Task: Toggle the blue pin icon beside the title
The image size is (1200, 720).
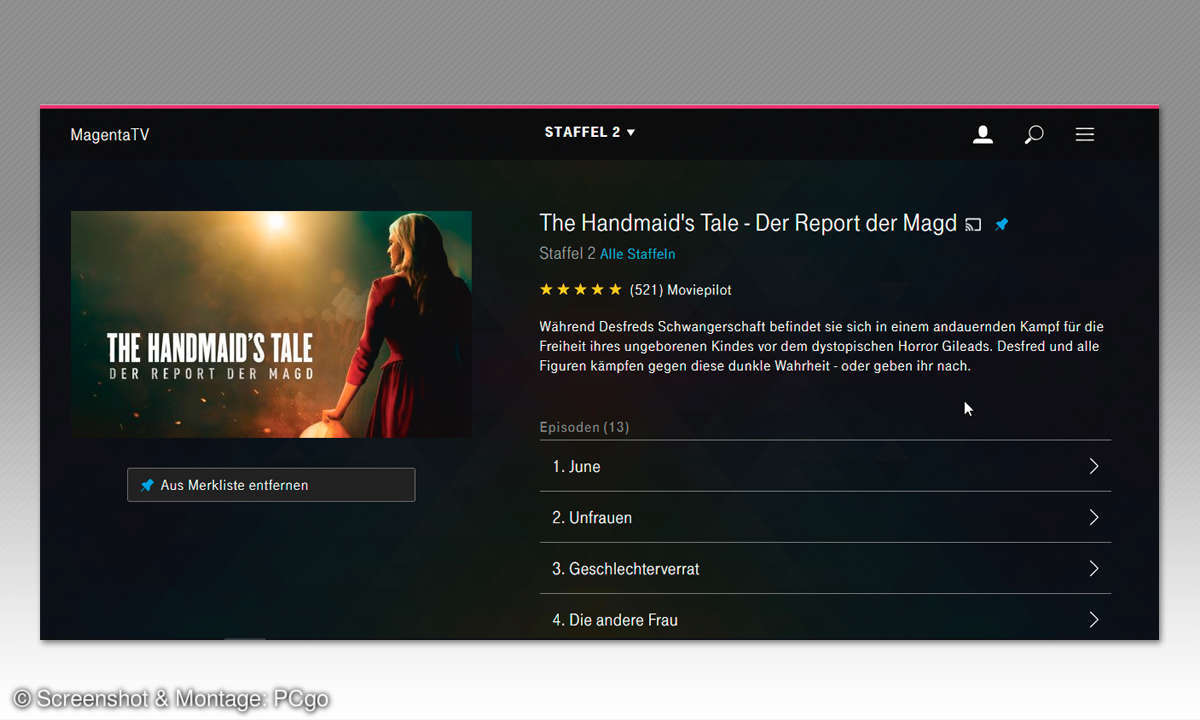Action: (x=1001, y=225)
